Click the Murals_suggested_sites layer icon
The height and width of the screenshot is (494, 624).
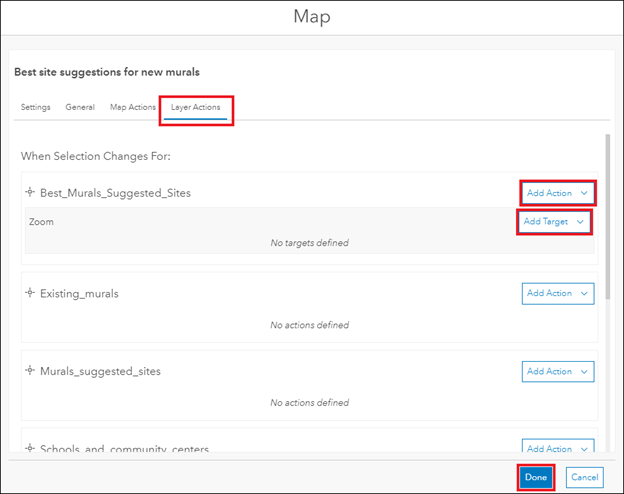[x=30, y=371]
